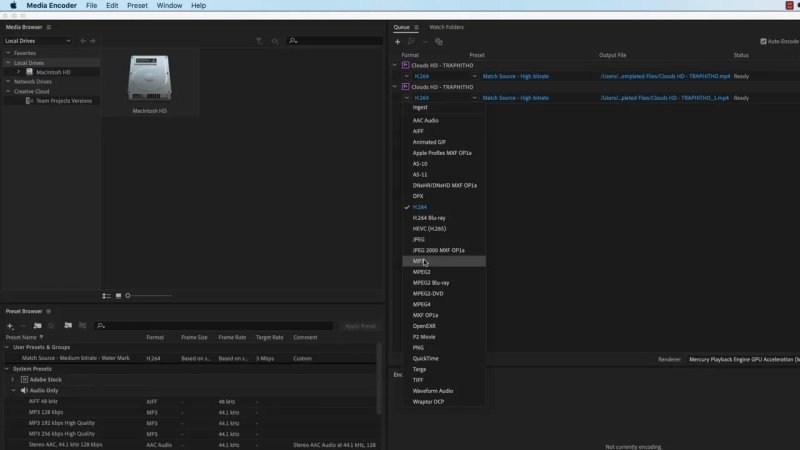Select Team Projects Versions in tree
The width and height of the screenshot is (800, 450).
[64, 101]
